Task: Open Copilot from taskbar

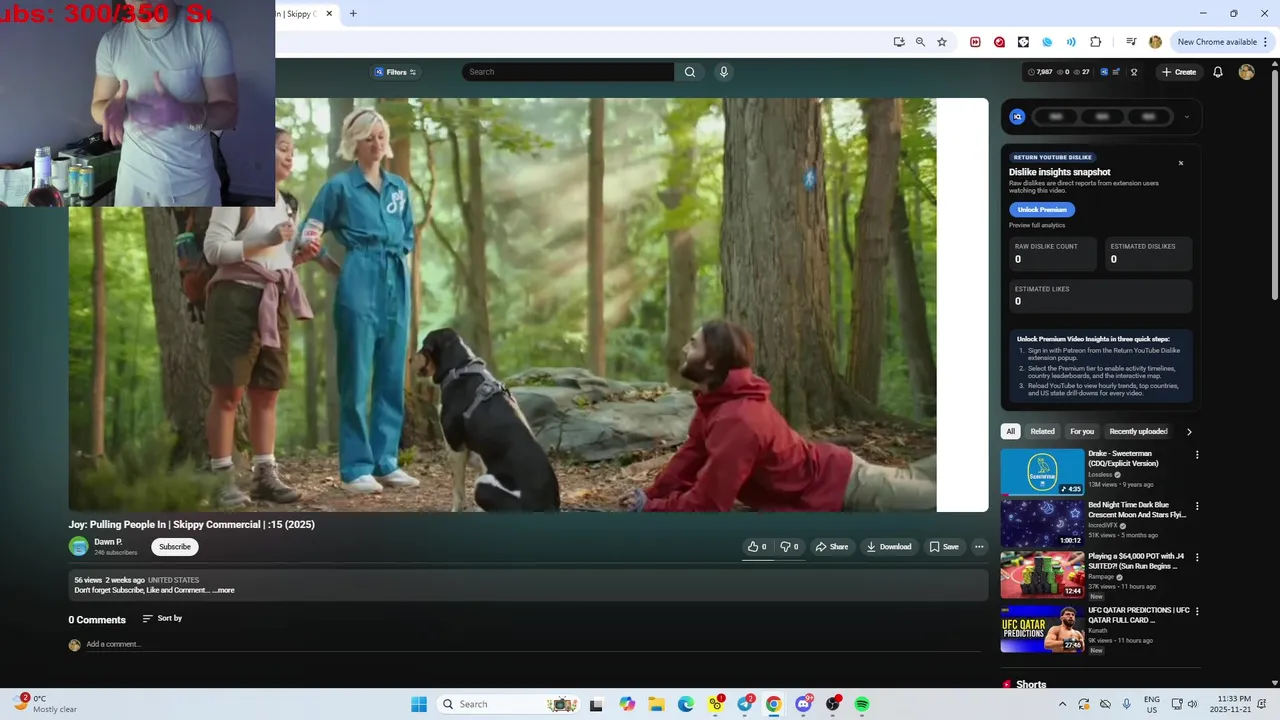Action: click(x=627, y=704)
